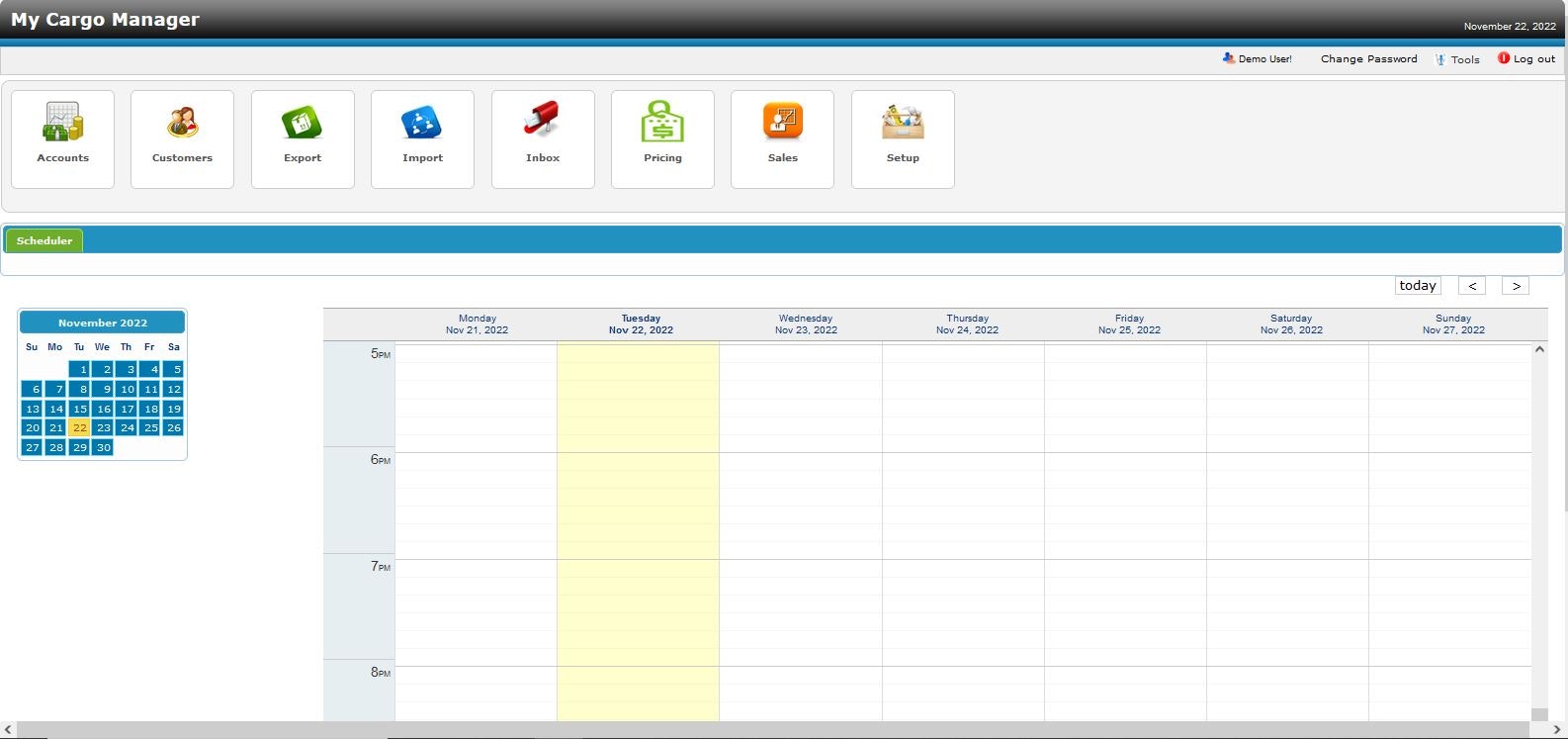The width and height of the screenshot is (1568, 739).
Task: Open the Customers module icon
Action: point(182,139)
